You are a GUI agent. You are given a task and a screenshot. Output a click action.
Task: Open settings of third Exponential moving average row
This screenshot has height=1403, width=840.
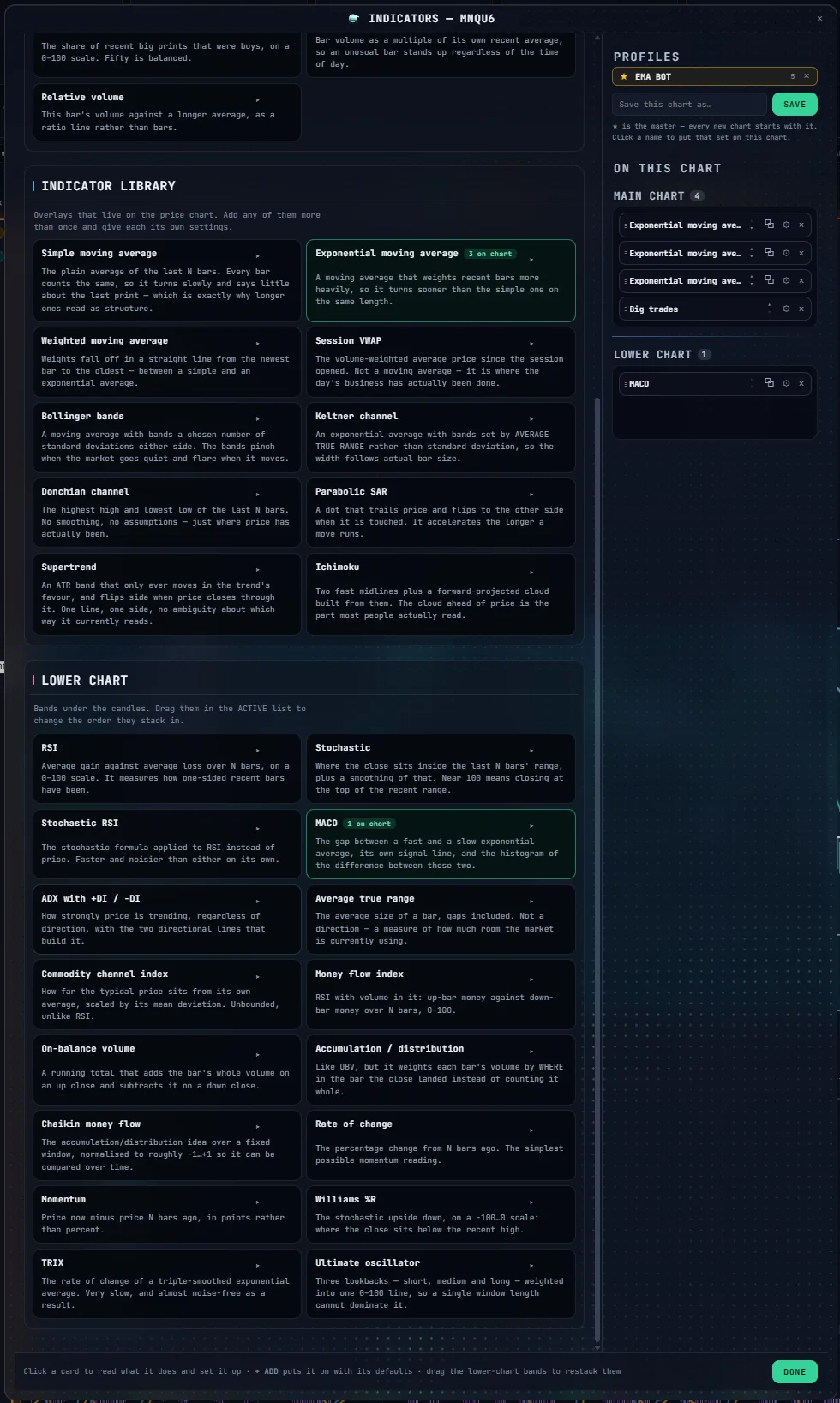(x=786, y=280)
